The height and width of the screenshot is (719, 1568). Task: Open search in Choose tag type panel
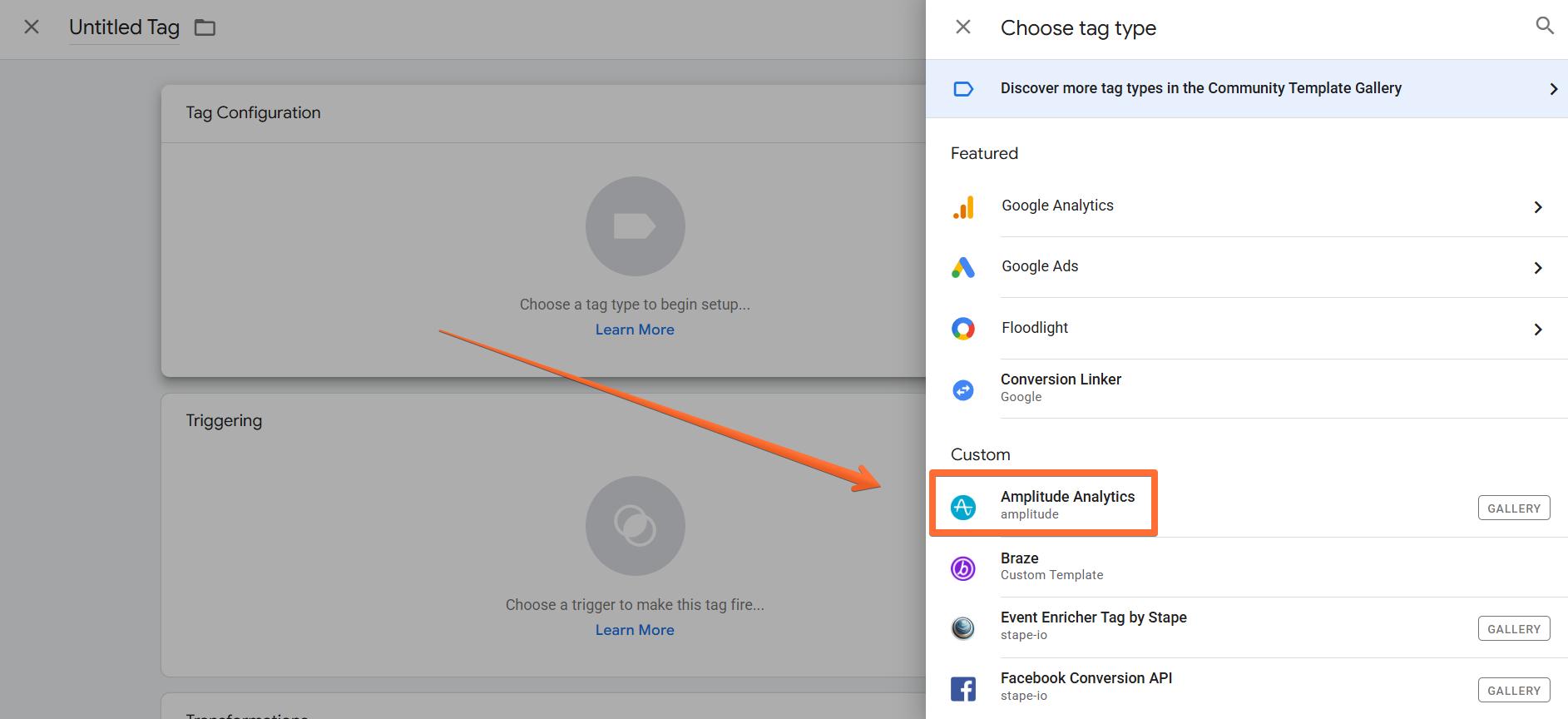pos(1544,26)
